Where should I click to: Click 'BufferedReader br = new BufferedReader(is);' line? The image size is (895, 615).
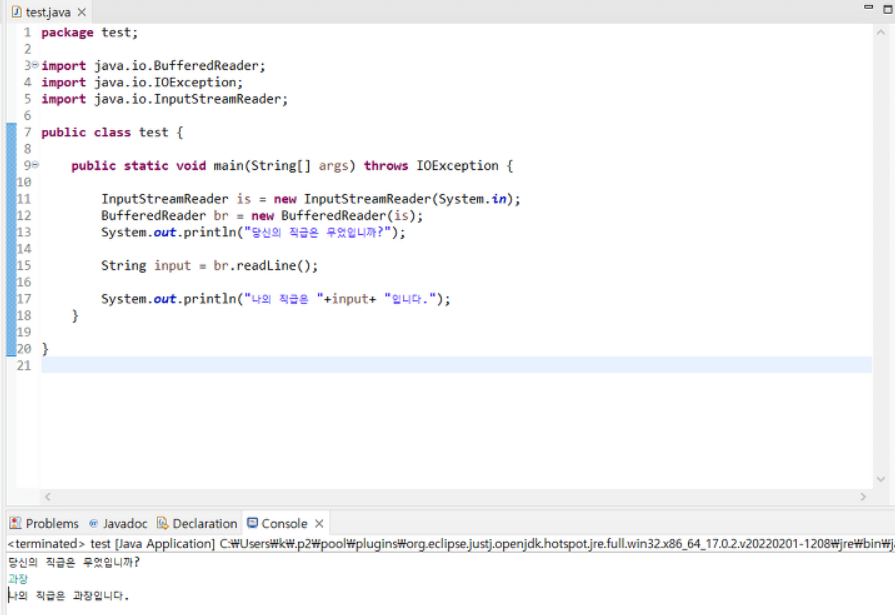tap(262, 215)
